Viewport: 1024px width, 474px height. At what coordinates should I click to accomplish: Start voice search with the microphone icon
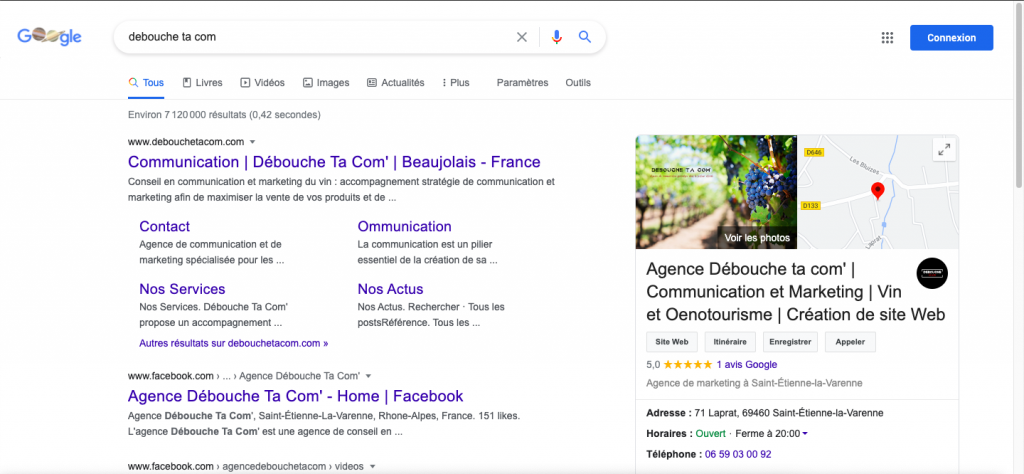pos(556,37)
